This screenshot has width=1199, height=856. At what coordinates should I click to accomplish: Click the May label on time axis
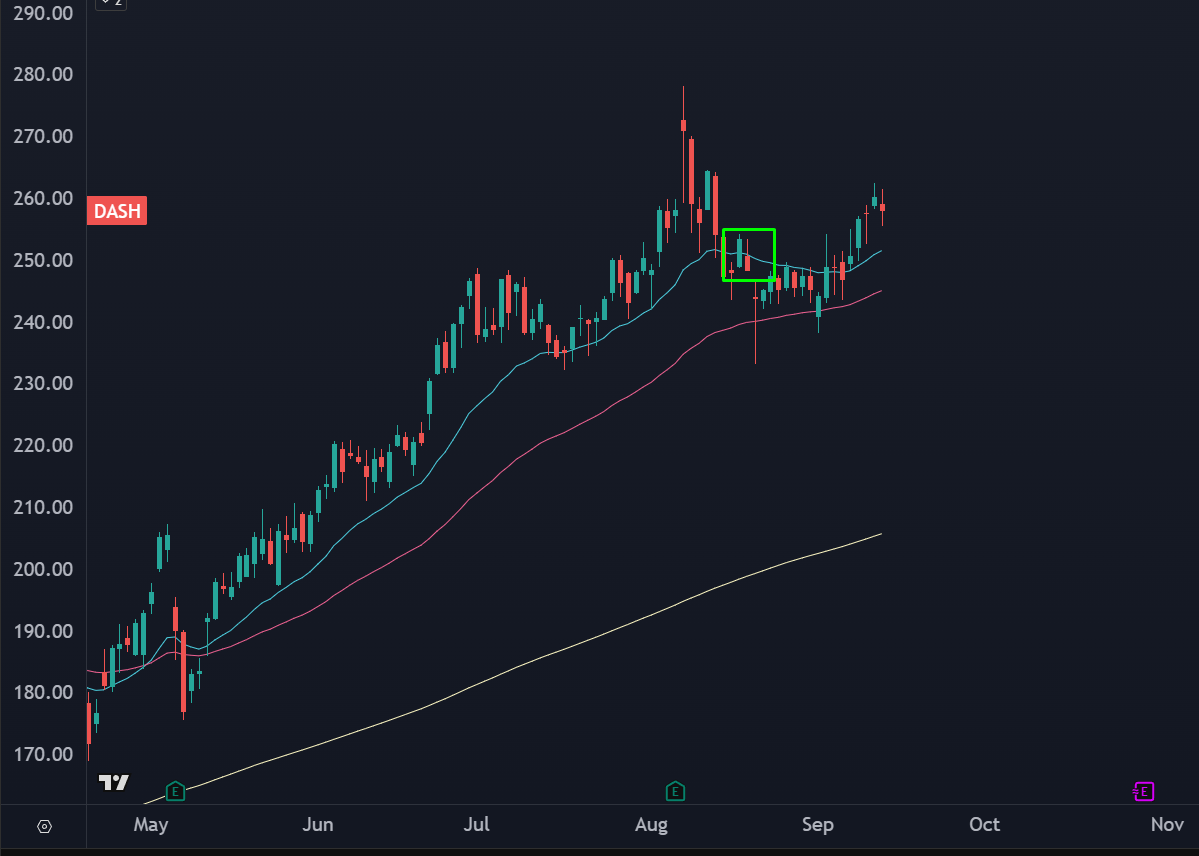pos(151,825)
